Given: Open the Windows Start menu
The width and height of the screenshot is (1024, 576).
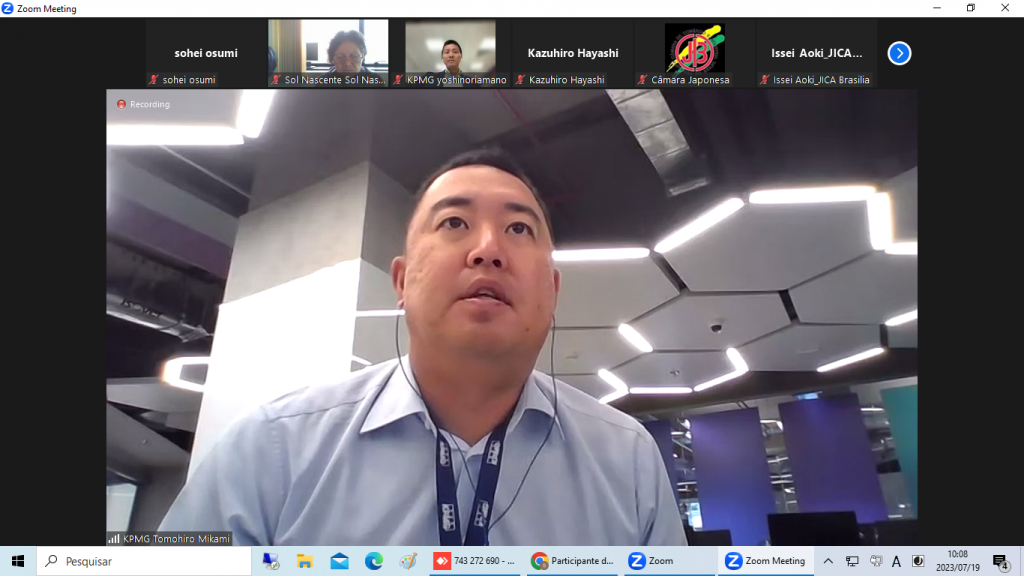Looking at the screenshot, I should point(17,561).
